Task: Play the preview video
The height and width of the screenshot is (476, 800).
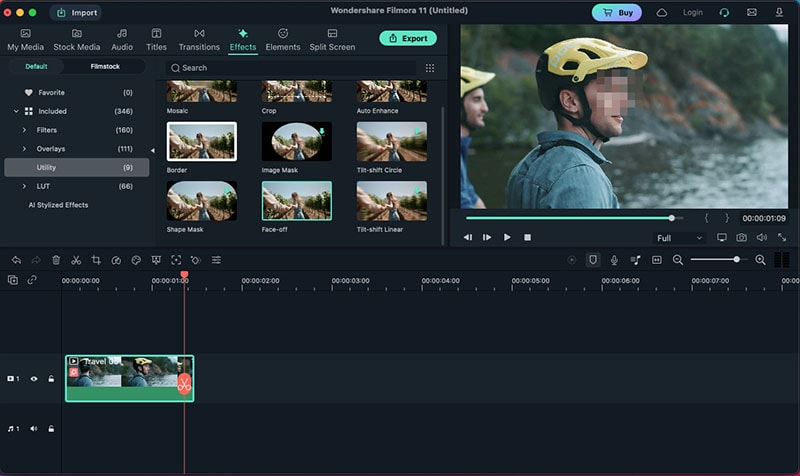Action: click(507, 237)
